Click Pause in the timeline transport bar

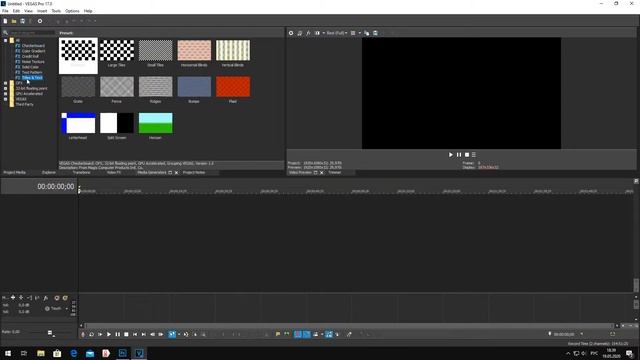(118, 334)
